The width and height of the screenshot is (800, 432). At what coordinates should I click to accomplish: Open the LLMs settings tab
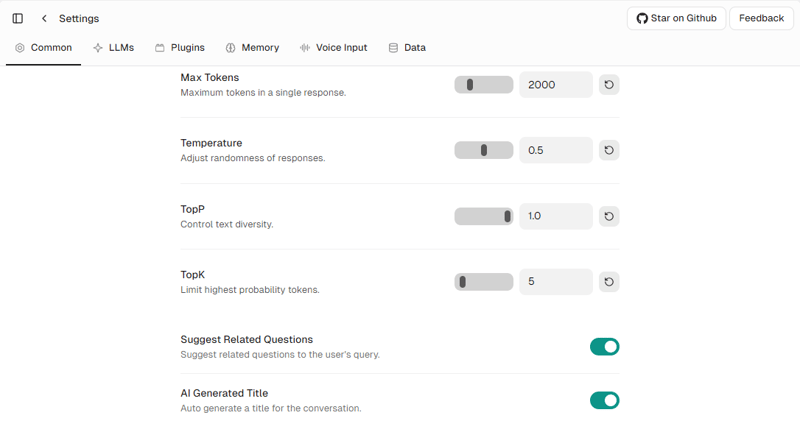pos(113,47)
